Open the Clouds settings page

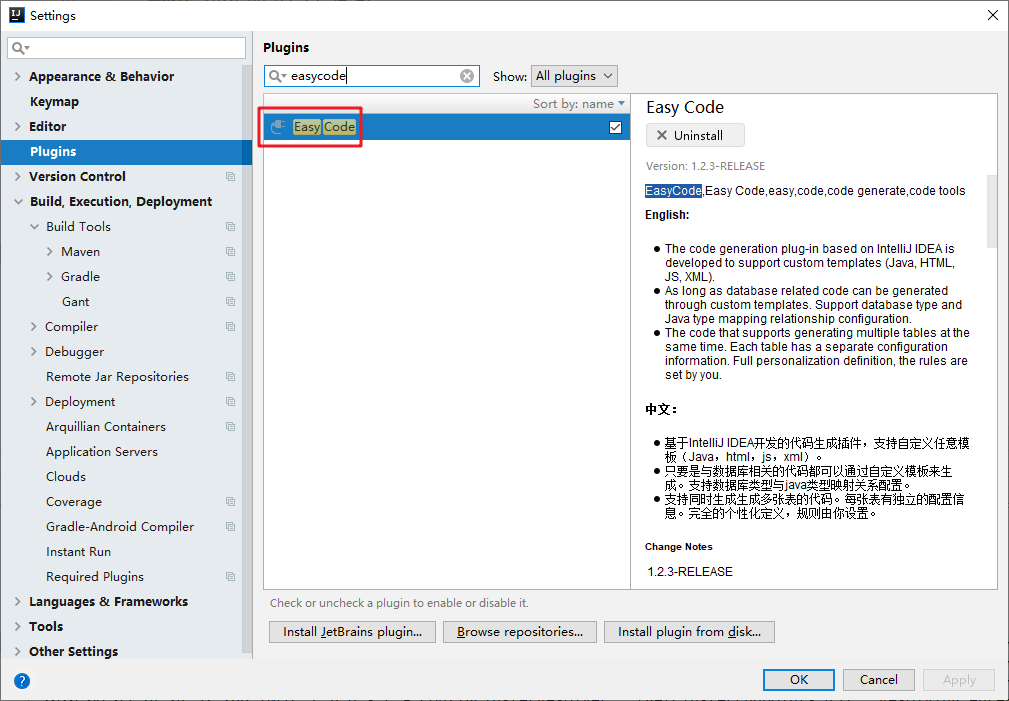coord(66,477)
